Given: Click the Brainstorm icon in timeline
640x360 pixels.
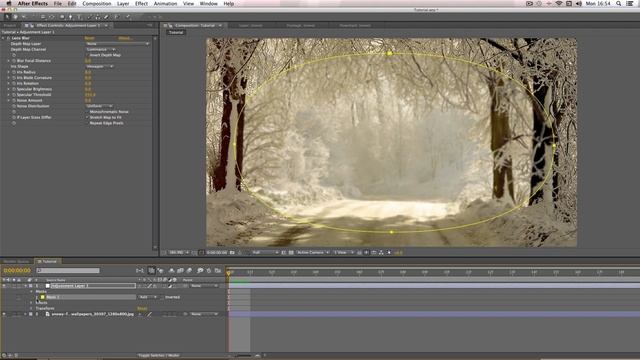Looking at the screenshot, I should [x=200, y=270].
